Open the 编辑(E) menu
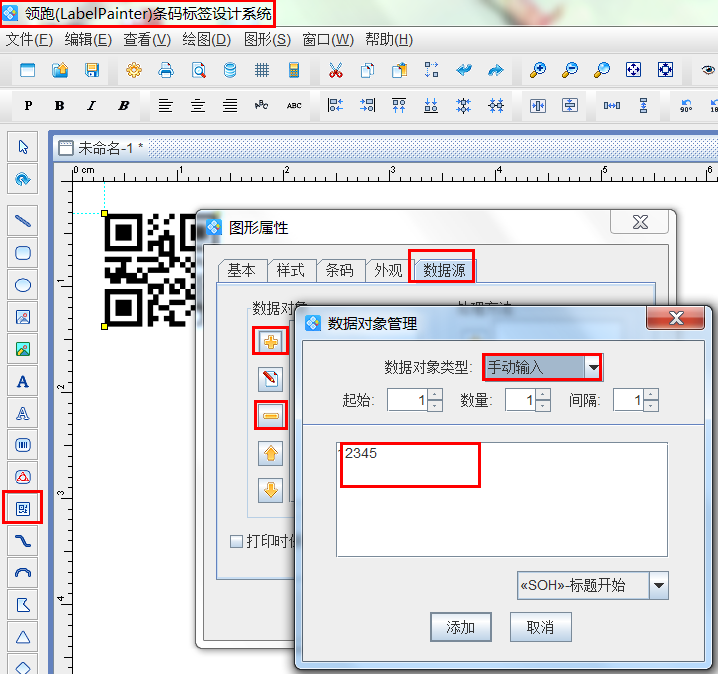Screen dimensions: 718x674 click(x=88, y=40)
